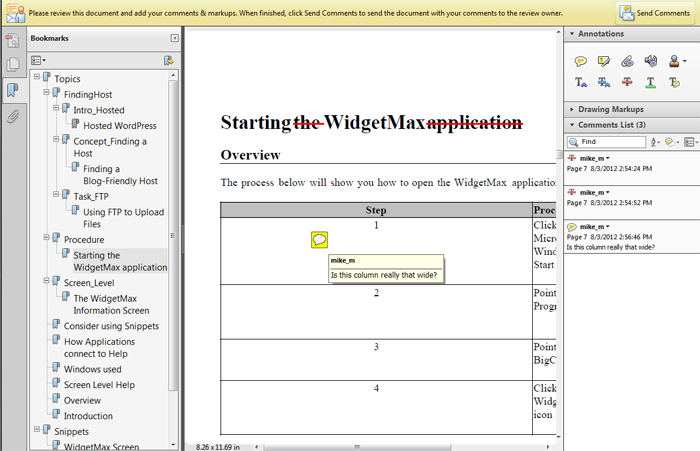Select the Replace Text tool
The height and width of the screenshot is (451, 700).
point(604,82)
